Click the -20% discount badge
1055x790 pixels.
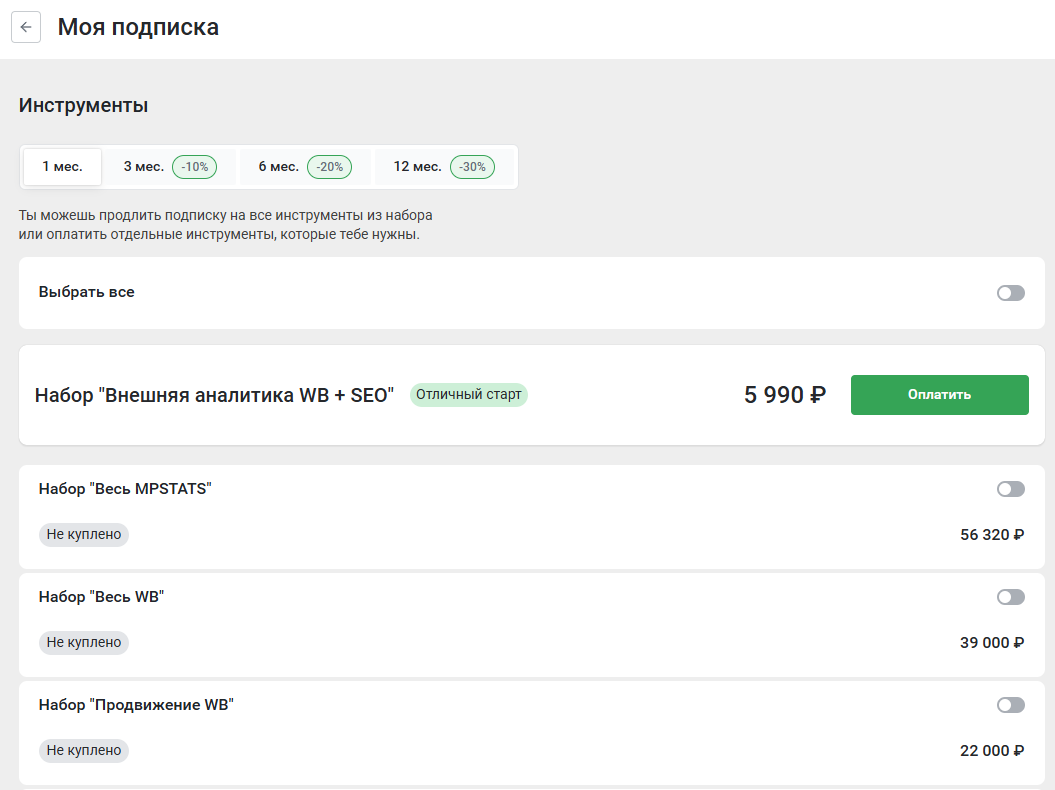330,167
